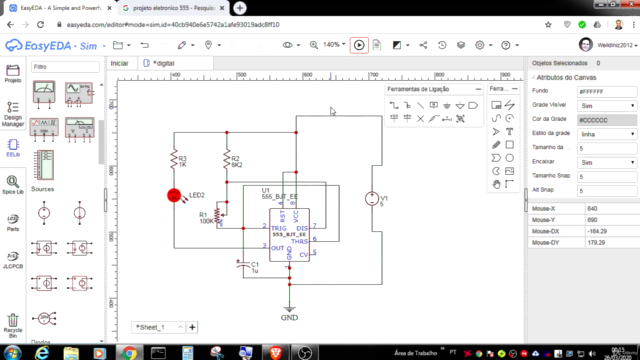Open the Parts sidebar panel
Image resolution: width=640 pixels, height=360 pixels.
13,222
